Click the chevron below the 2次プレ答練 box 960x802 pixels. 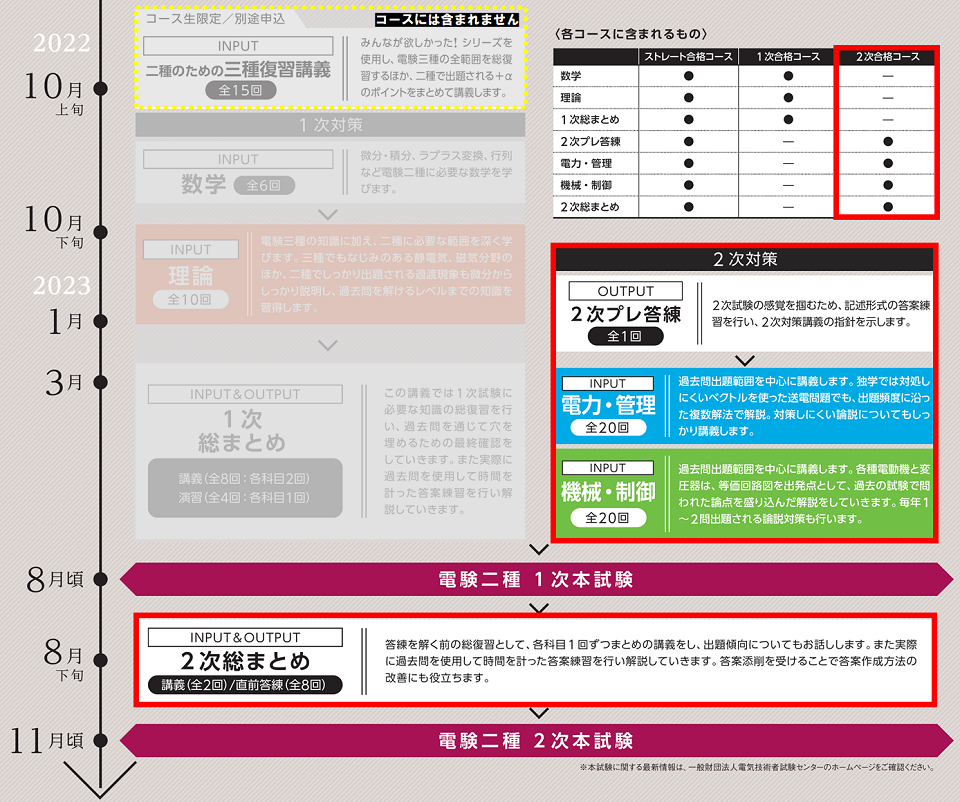click(743, 360)
